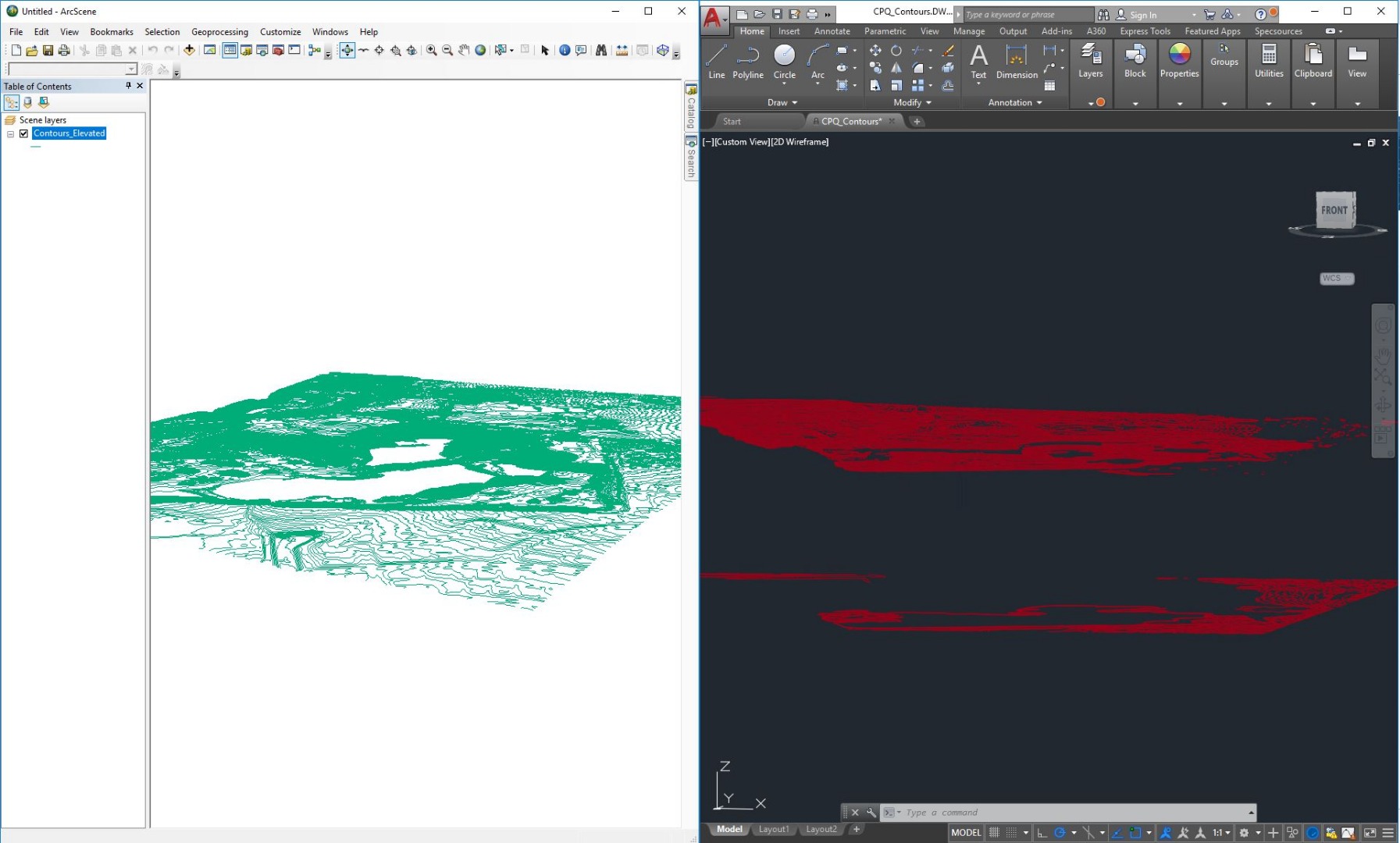Open the Catalog side panel tab
This screenshot has height=843, width=1400.
coord(691,107)
